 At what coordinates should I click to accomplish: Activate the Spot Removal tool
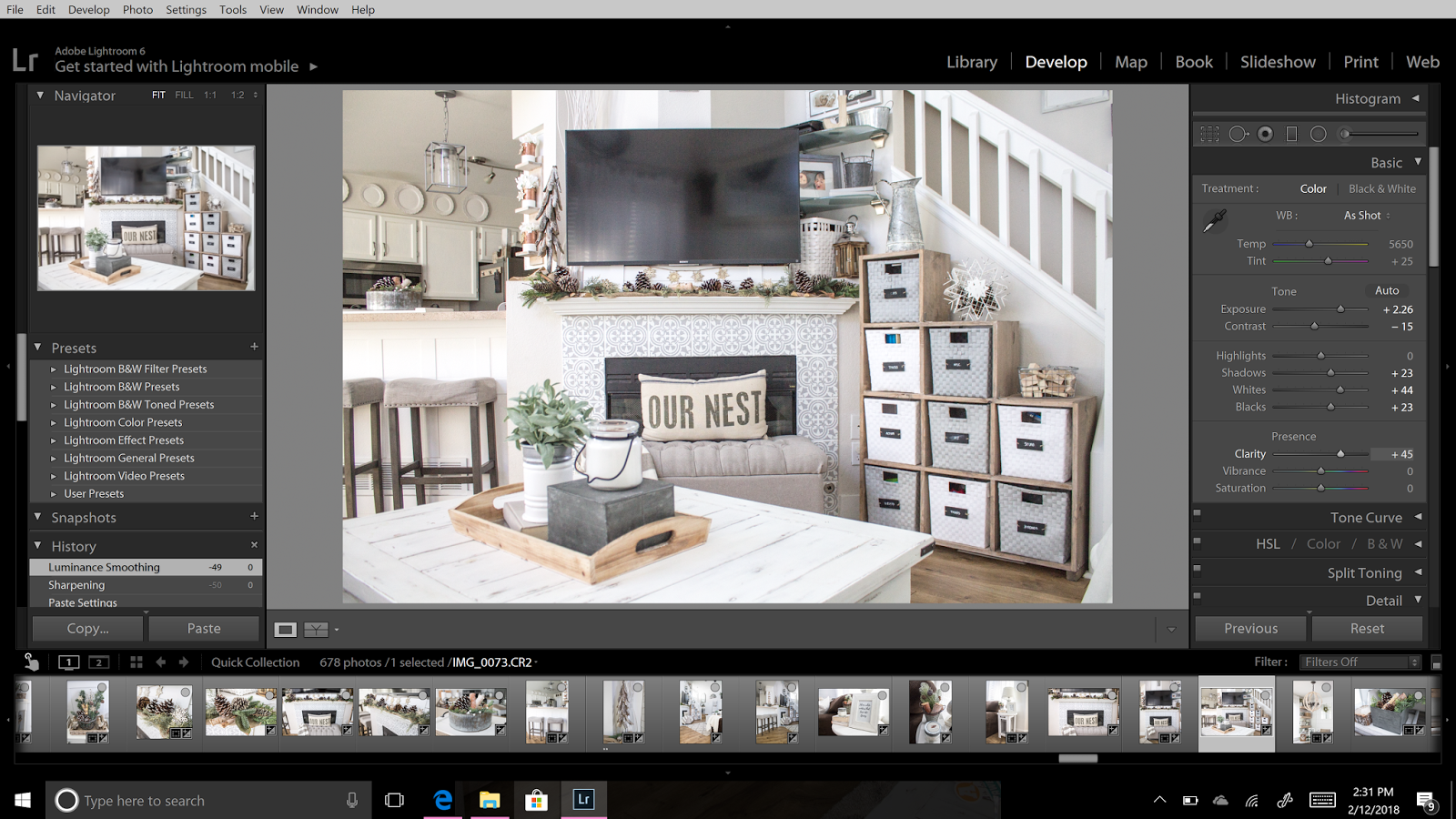(1238, 134)
